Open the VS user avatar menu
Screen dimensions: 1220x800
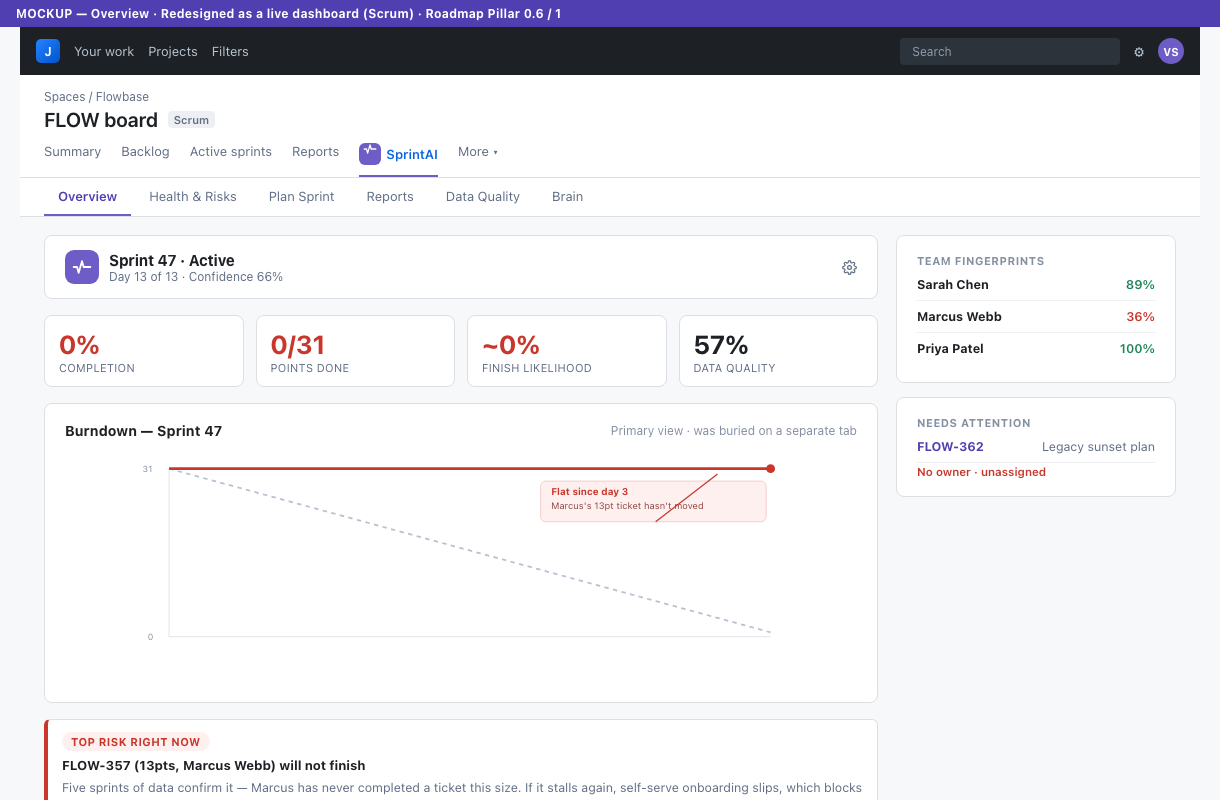1171,51
